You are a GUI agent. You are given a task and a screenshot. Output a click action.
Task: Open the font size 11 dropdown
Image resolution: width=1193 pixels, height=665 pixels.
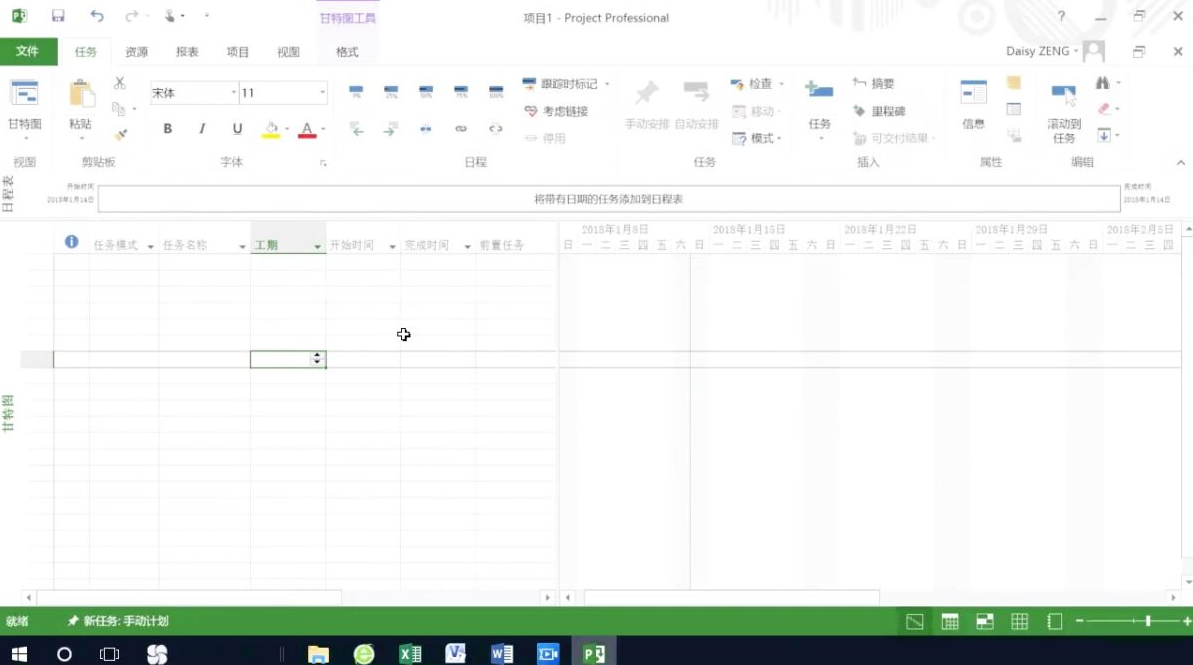tap(323, 93)
